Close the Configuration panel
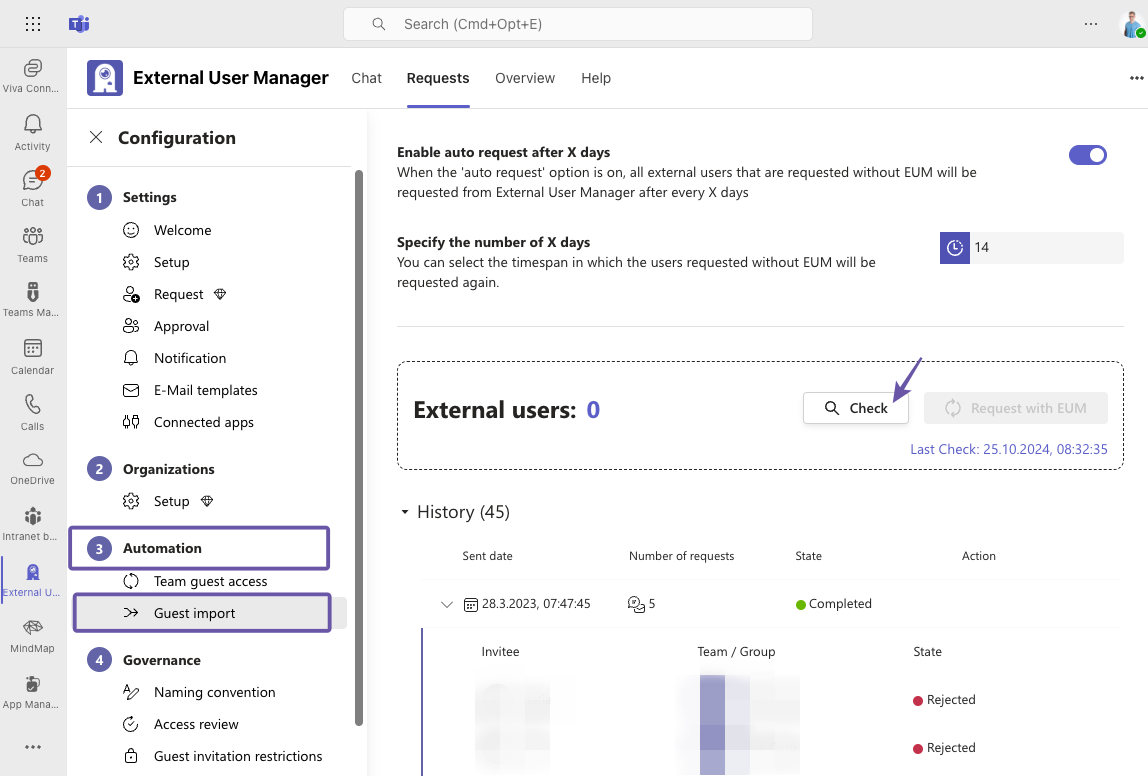This screenshot has width=1148, height=776. pyautogui.click(x=96, y=137)
